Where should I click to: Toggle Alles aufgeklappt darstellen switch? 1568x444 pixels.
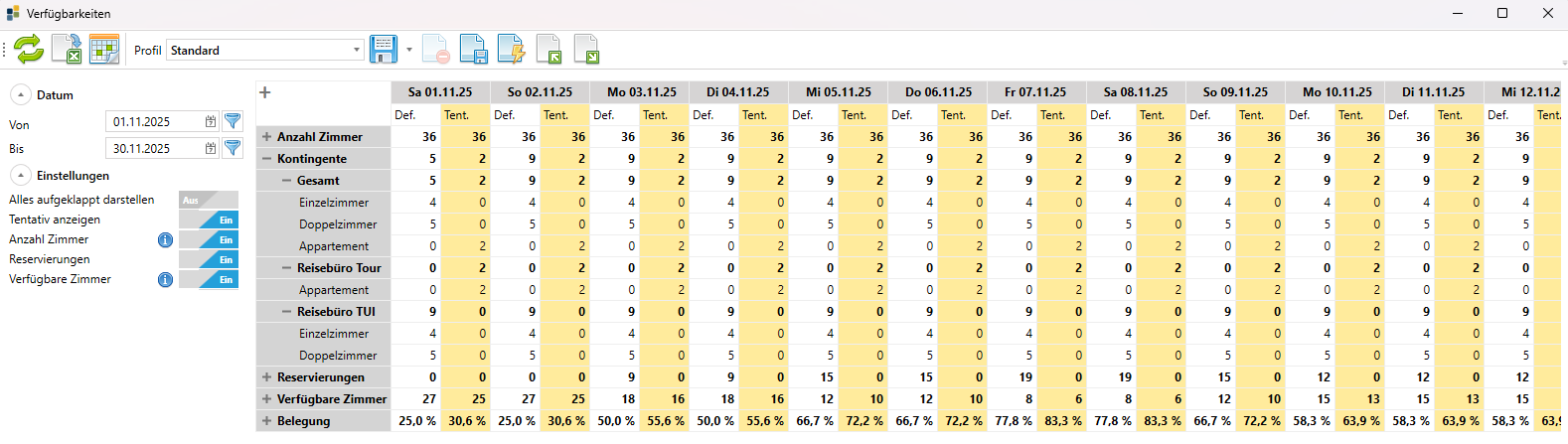coord(209,200)
